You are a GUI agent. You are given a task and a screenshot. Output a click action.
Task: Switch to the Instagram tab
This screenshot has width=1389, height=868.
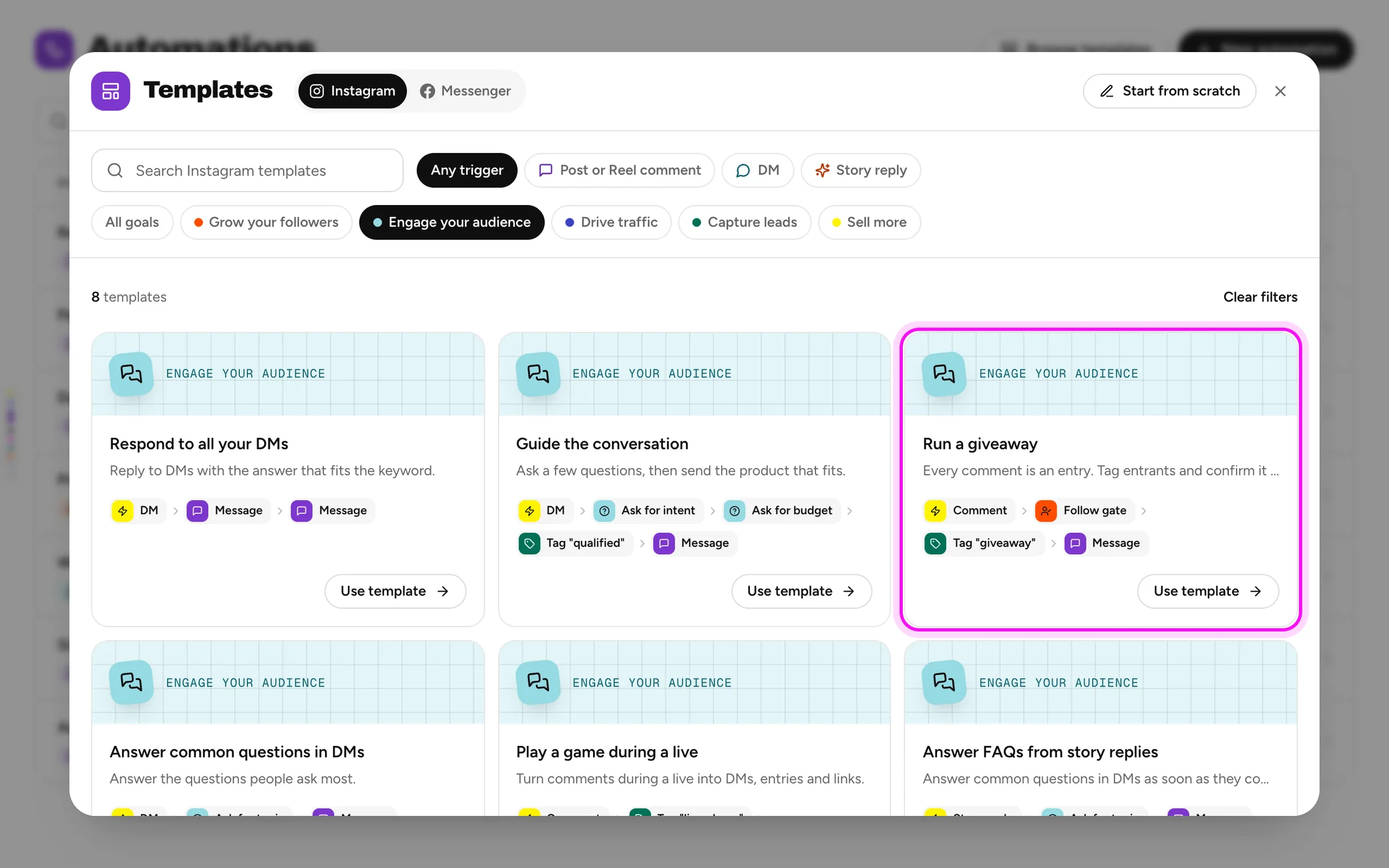point(353,91)
